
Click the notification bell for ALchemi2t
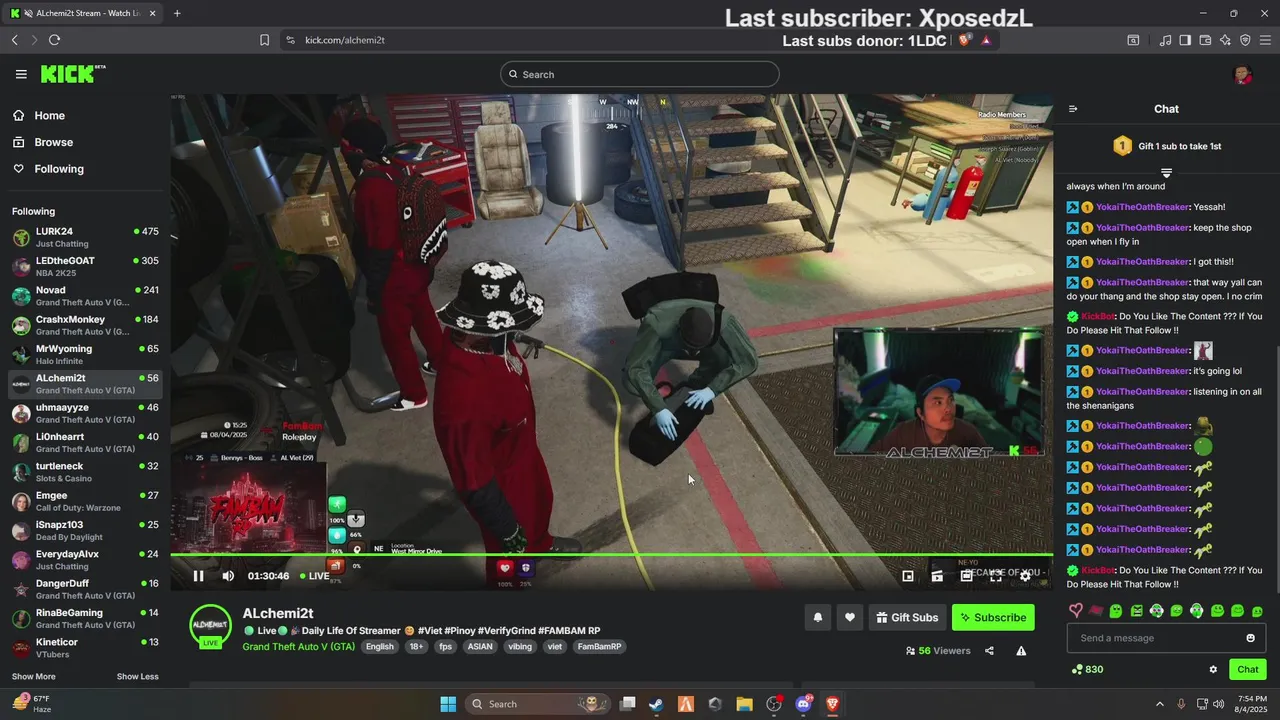coord(817,618)
